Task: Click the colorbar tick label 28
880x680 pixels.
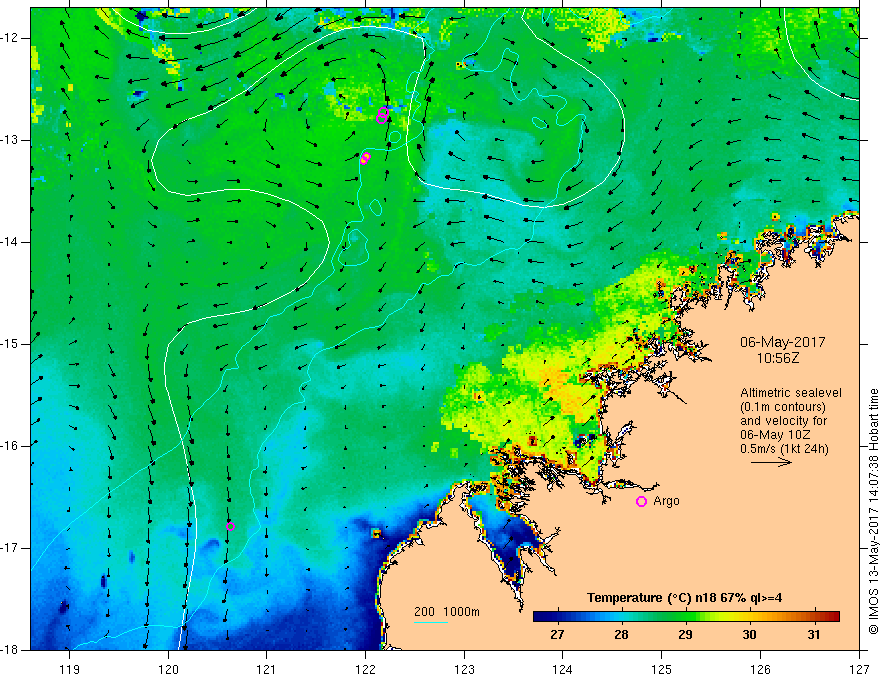Action: 621,635
